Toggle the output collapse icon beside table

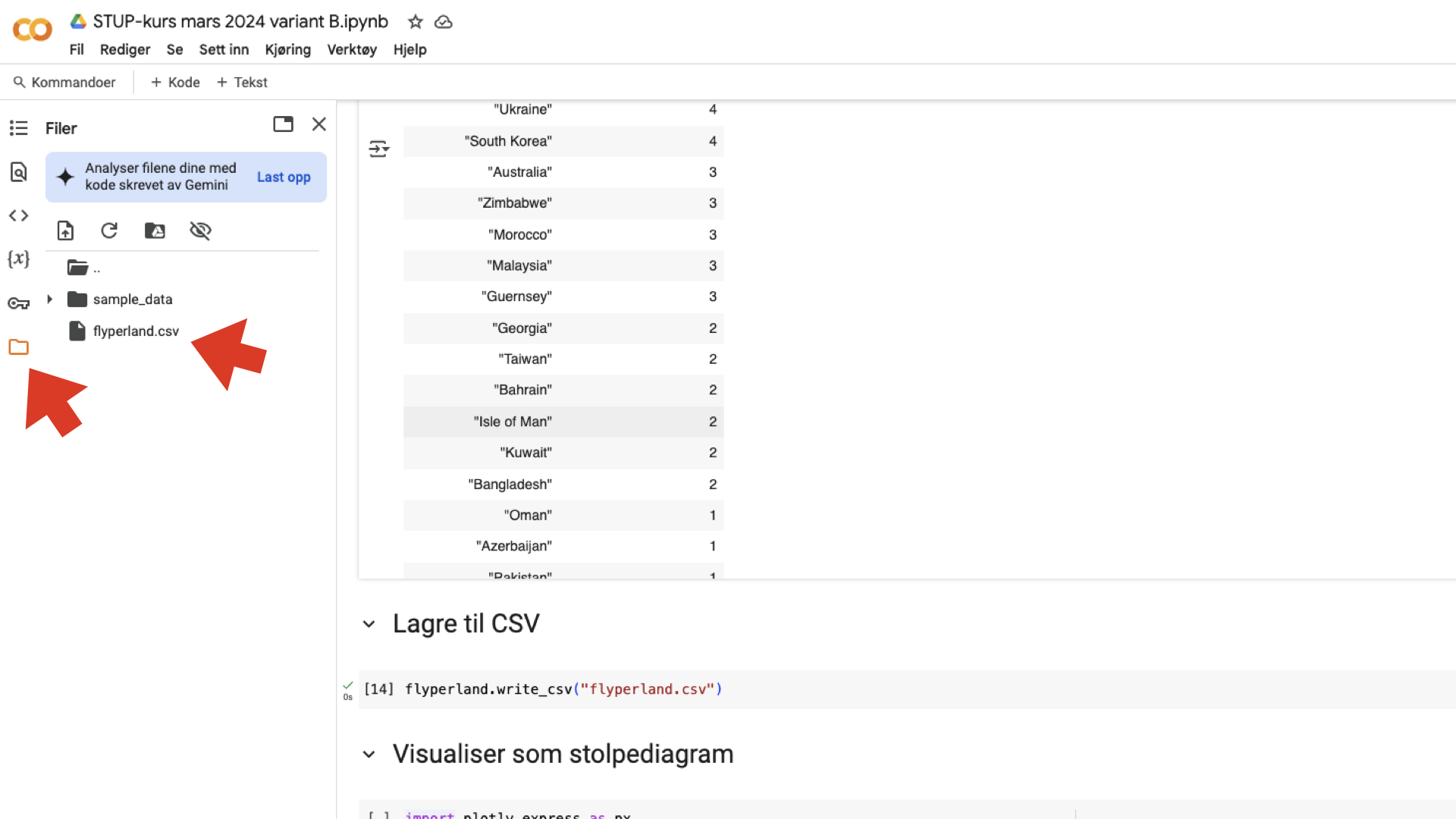pyautogui.click(x=378, y=149)
